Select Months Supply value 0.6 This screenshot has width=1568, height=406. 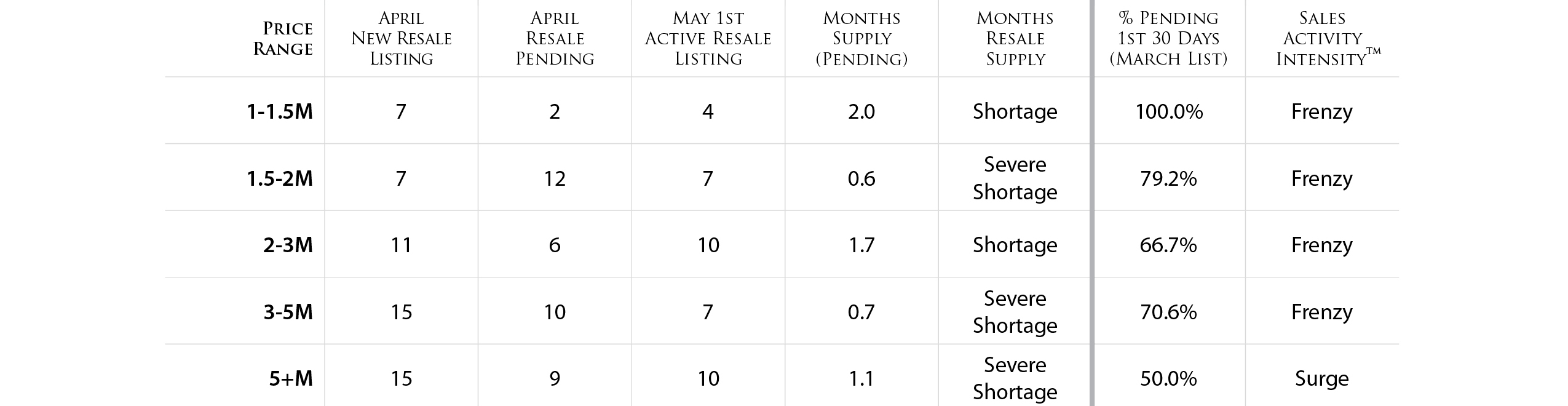pyautogui.click(x=861, y=178)
